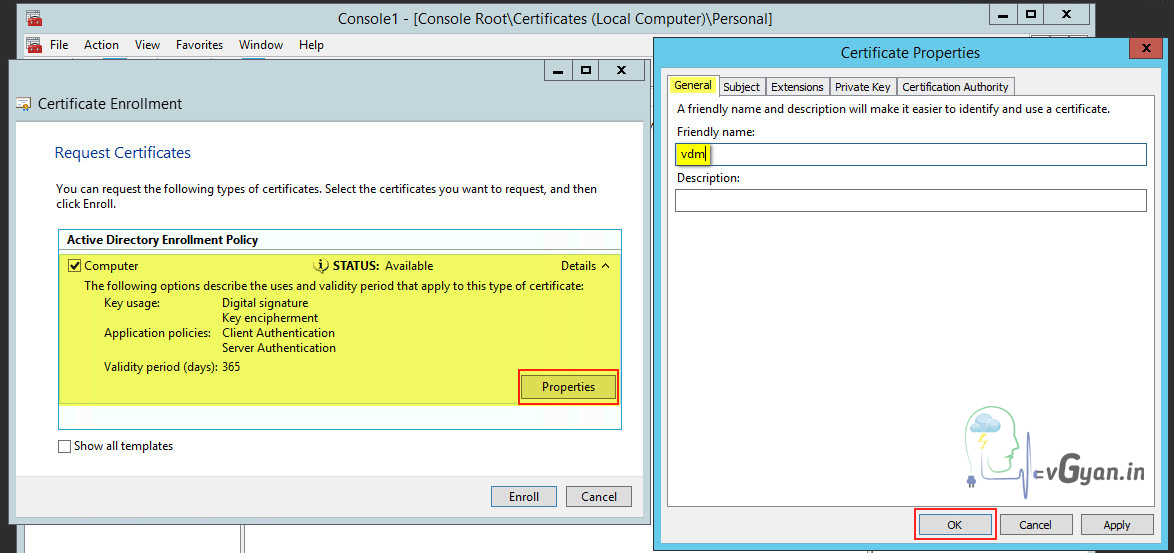
Task: Click the Certificate Enrollment wizard icon
Action: (x=23, y=104)
